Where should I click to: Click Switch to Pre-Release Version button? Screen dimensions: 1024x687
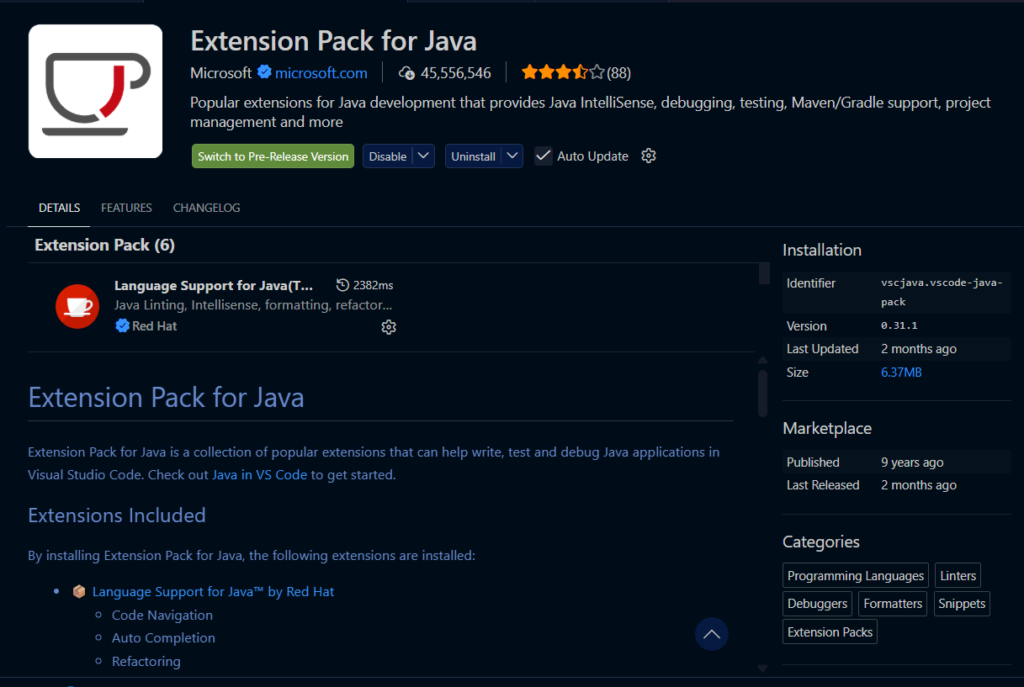[x=273, y=156]
